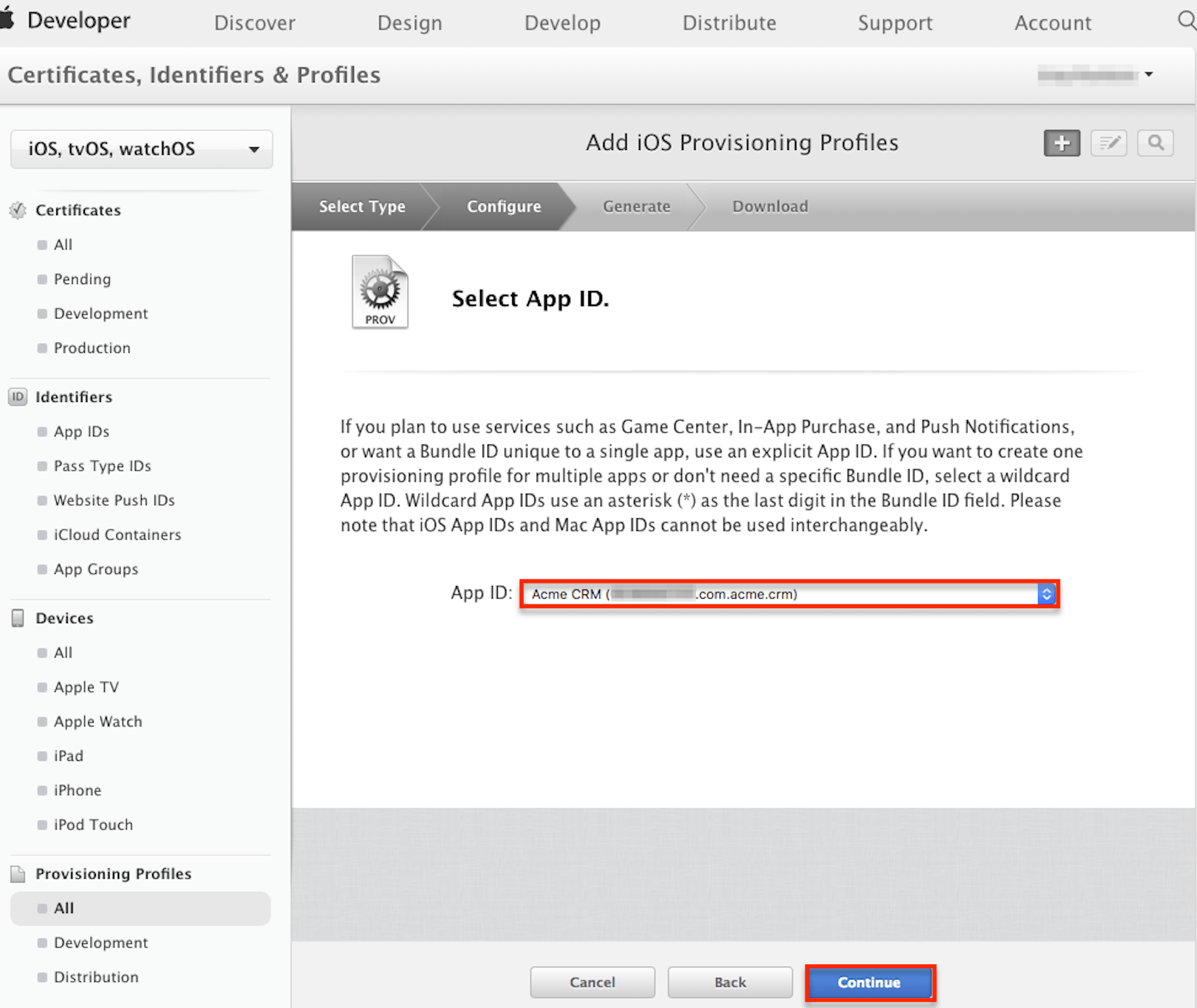The height and width of the screenshot is (1008, 1197).
Task: Click the Back button
Action: coord(730,983)
